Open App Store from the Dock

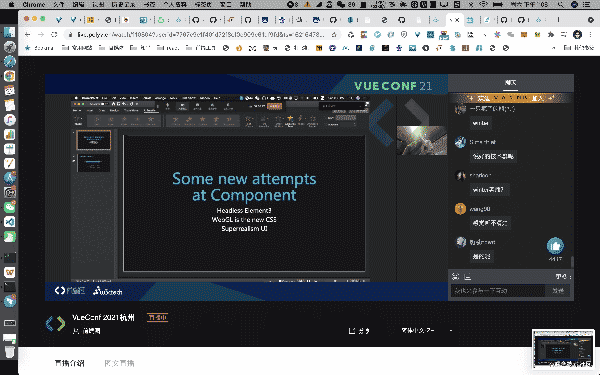point(10,178)
